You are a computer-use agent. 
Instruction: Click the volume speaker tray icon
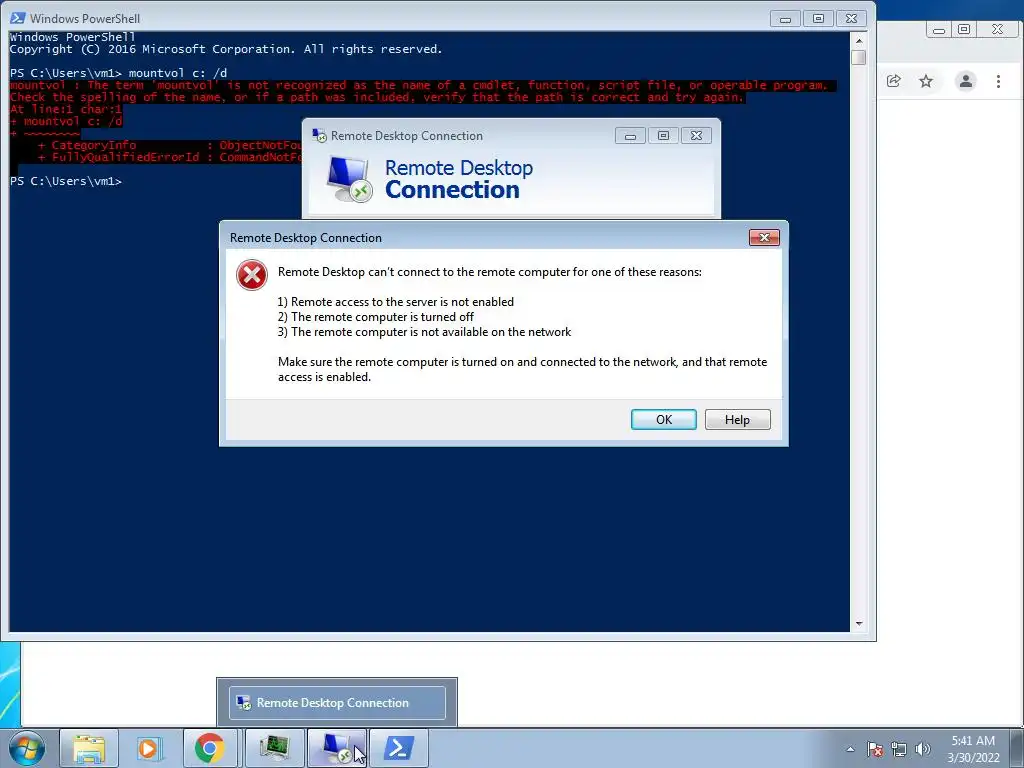coord(922,749)
